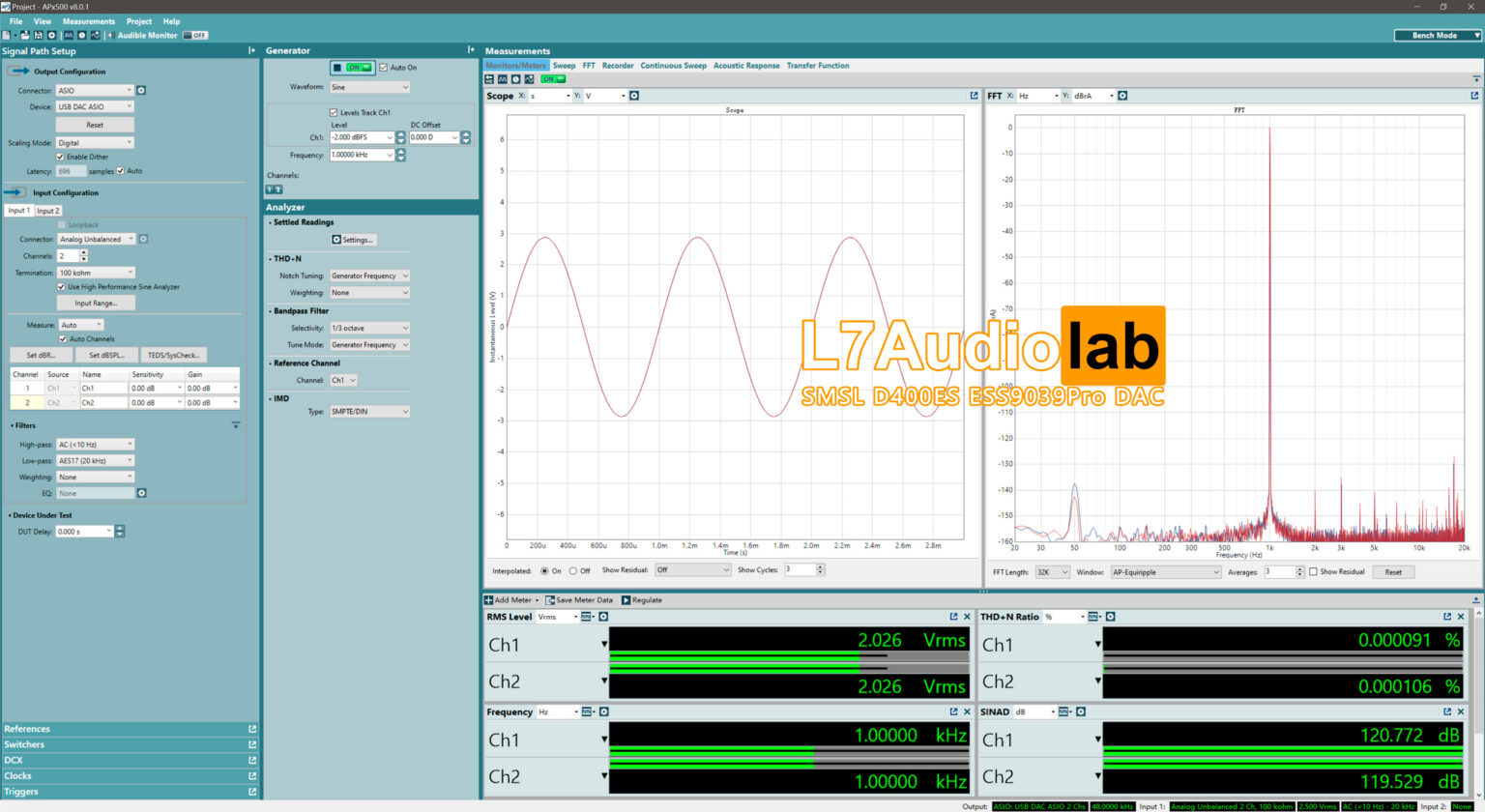
Task: Click the Scope panel expand icon
Action: (x=974, y=95)
